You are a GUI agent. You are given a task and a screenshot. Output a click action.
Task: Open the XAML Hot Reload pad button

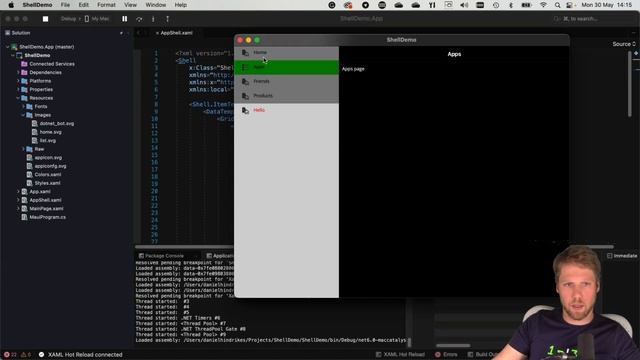(400, 355)
